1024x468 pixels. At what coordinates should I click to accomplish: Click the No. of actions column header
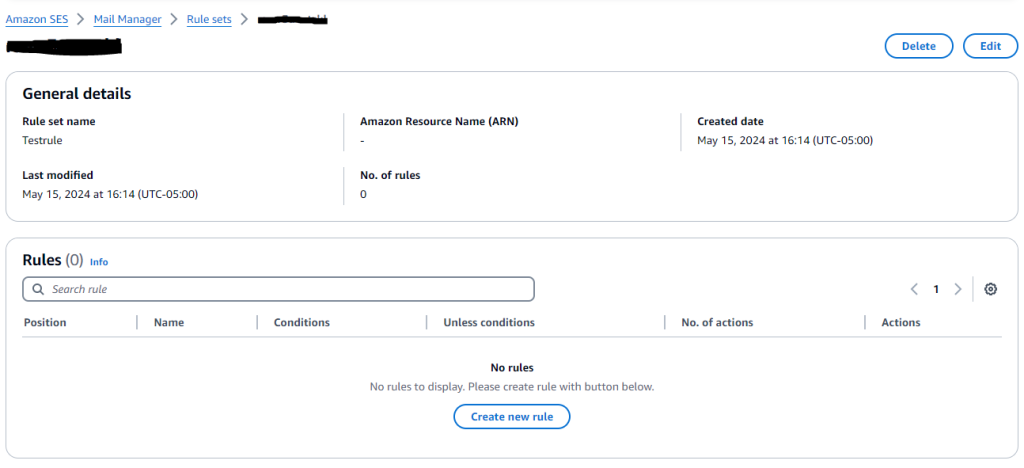click(717, 322)
